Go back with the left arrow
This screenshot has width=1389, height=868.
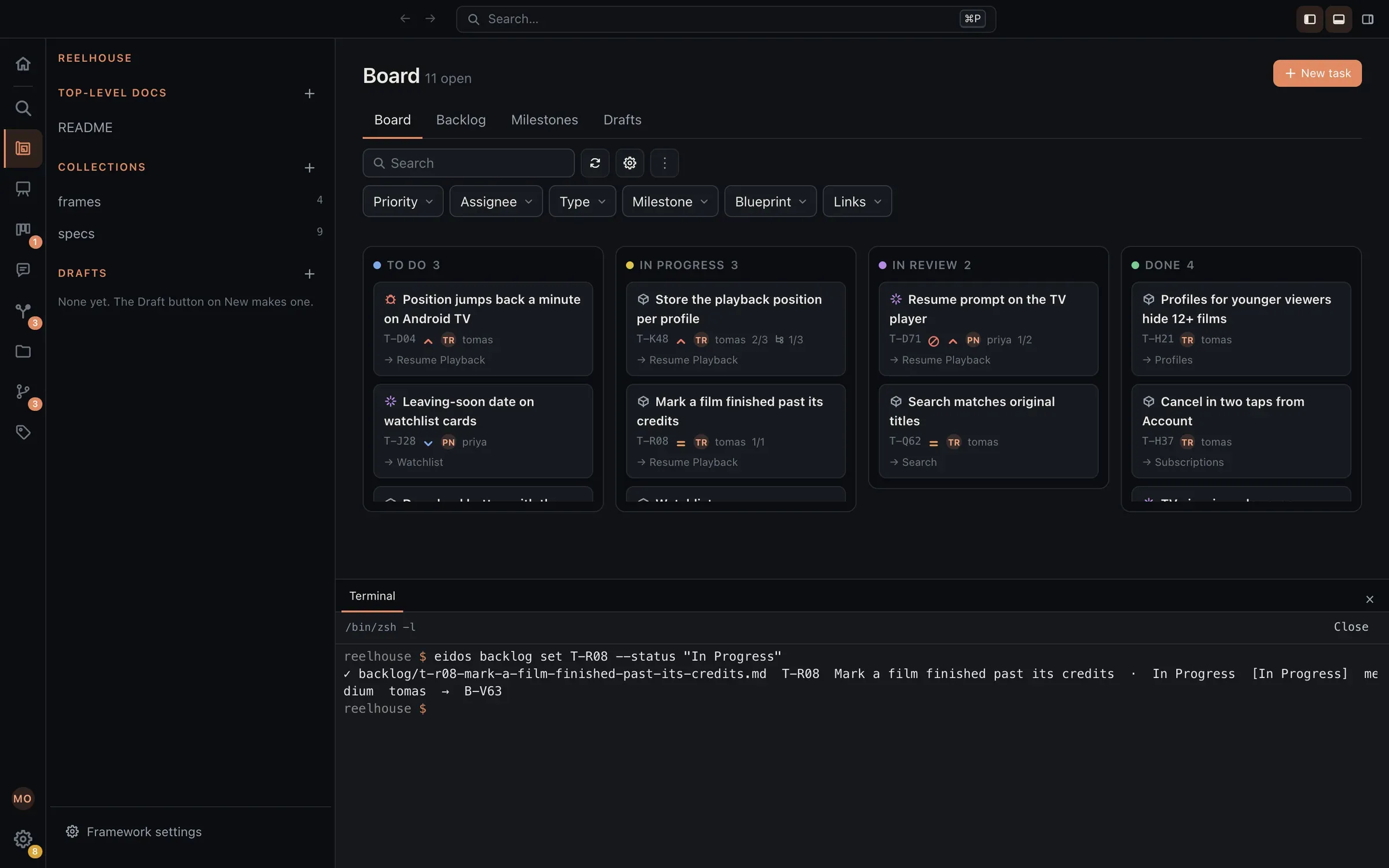(405, 19)
